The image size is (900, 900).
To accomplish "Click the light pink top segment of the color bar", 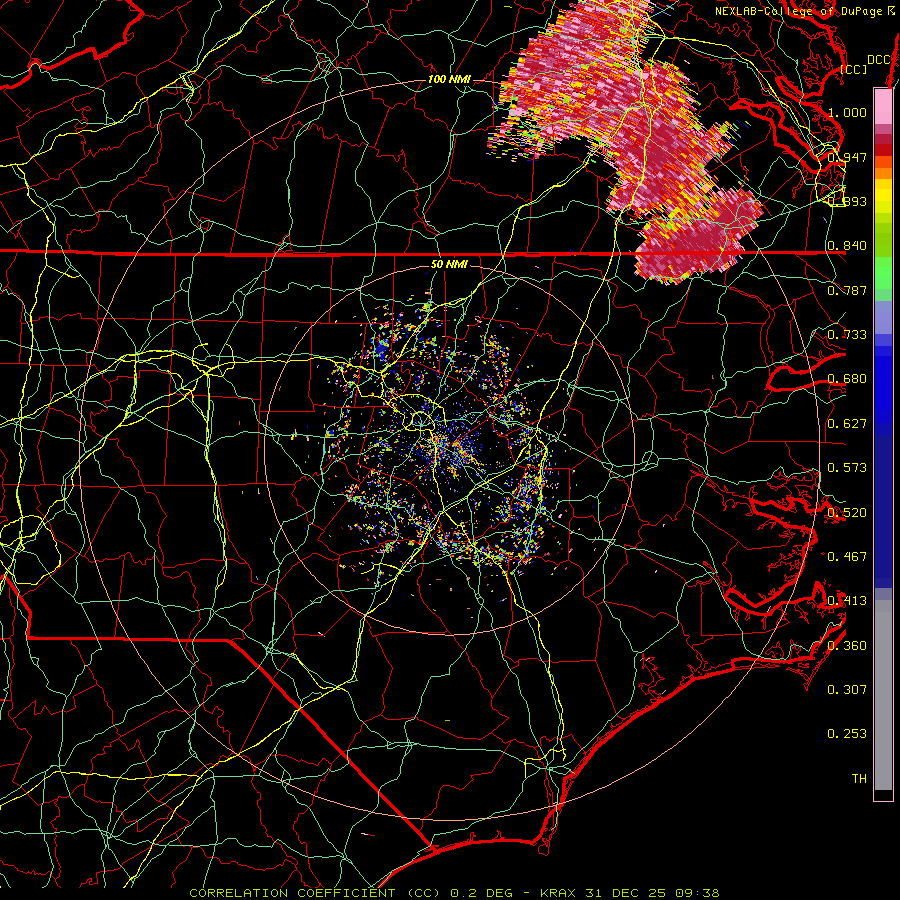I will coord(883,106).
